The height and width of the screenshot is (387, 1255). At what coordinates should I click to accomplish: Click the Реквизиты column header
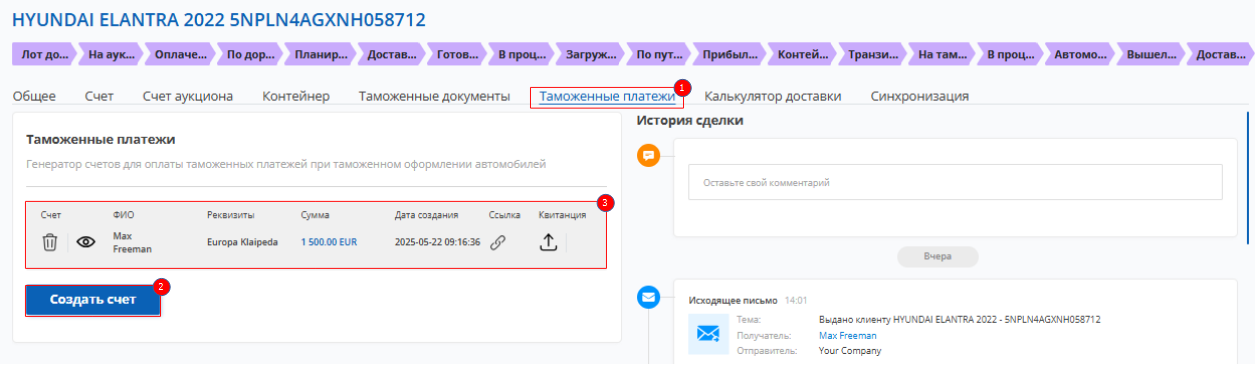tap(231, 215)
